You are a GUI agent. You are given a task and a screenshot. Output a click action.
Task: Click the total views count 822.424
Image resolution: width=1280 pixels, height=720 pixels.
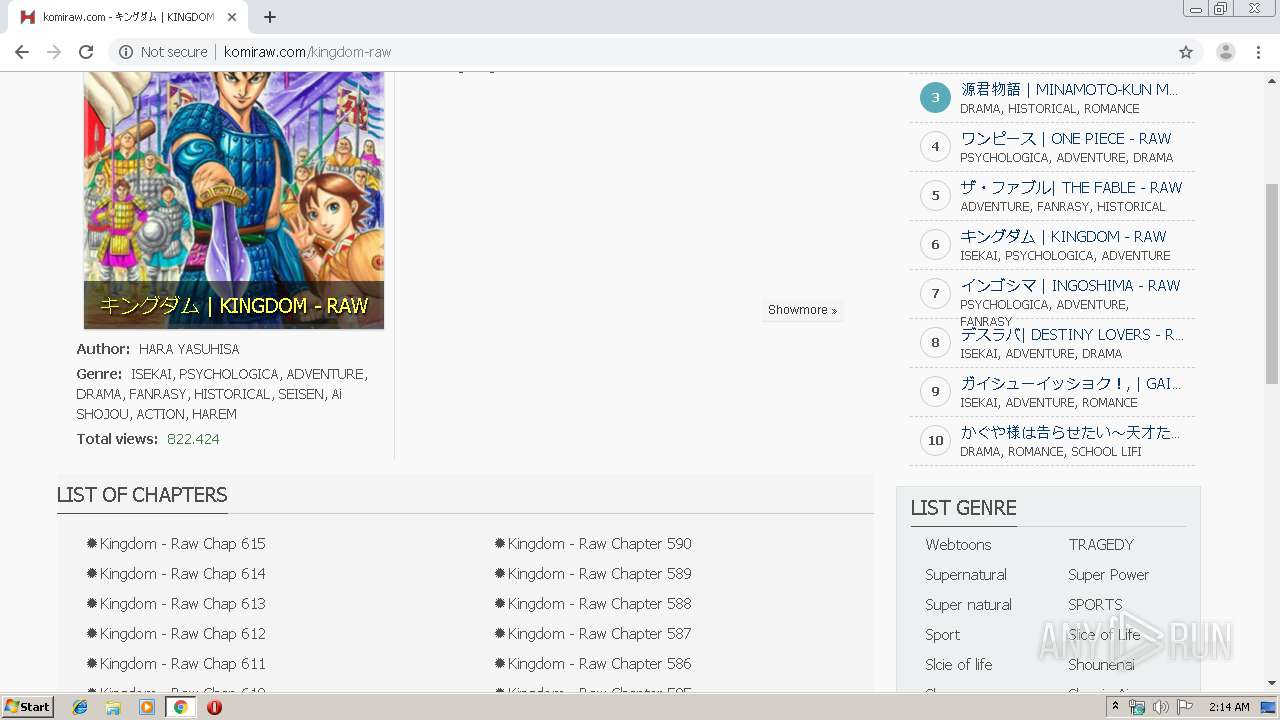pyautogui.click(x=193, y=439)
